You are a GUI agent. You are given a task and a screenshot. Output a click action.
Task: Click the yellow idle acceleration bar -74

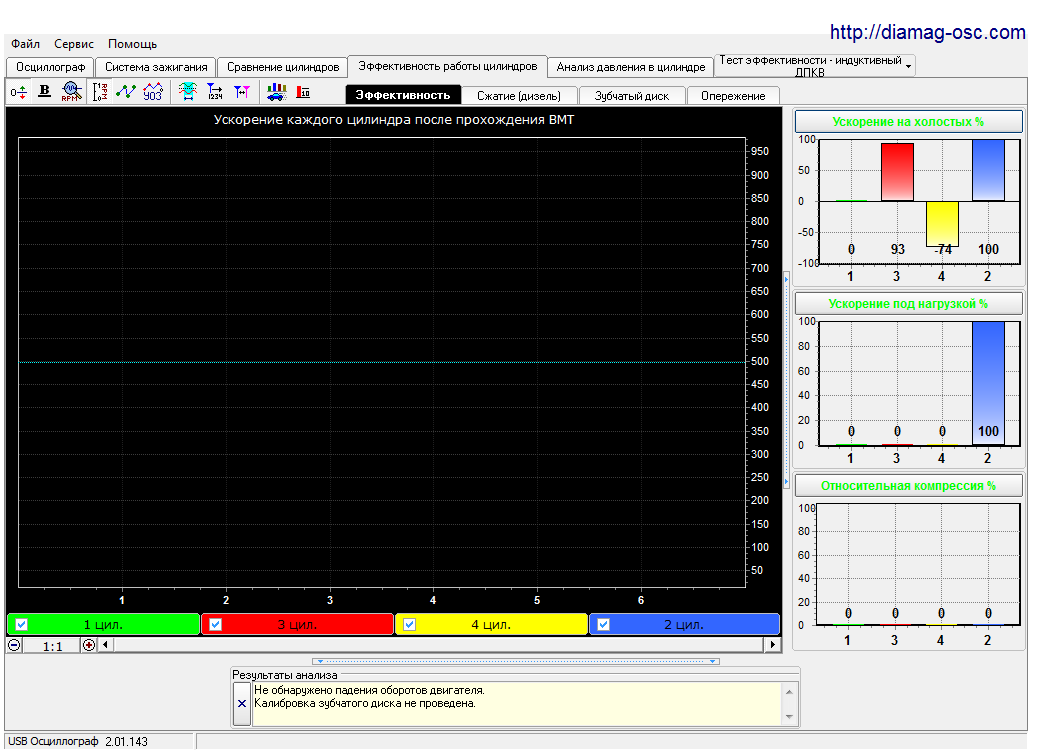point(942,223)
